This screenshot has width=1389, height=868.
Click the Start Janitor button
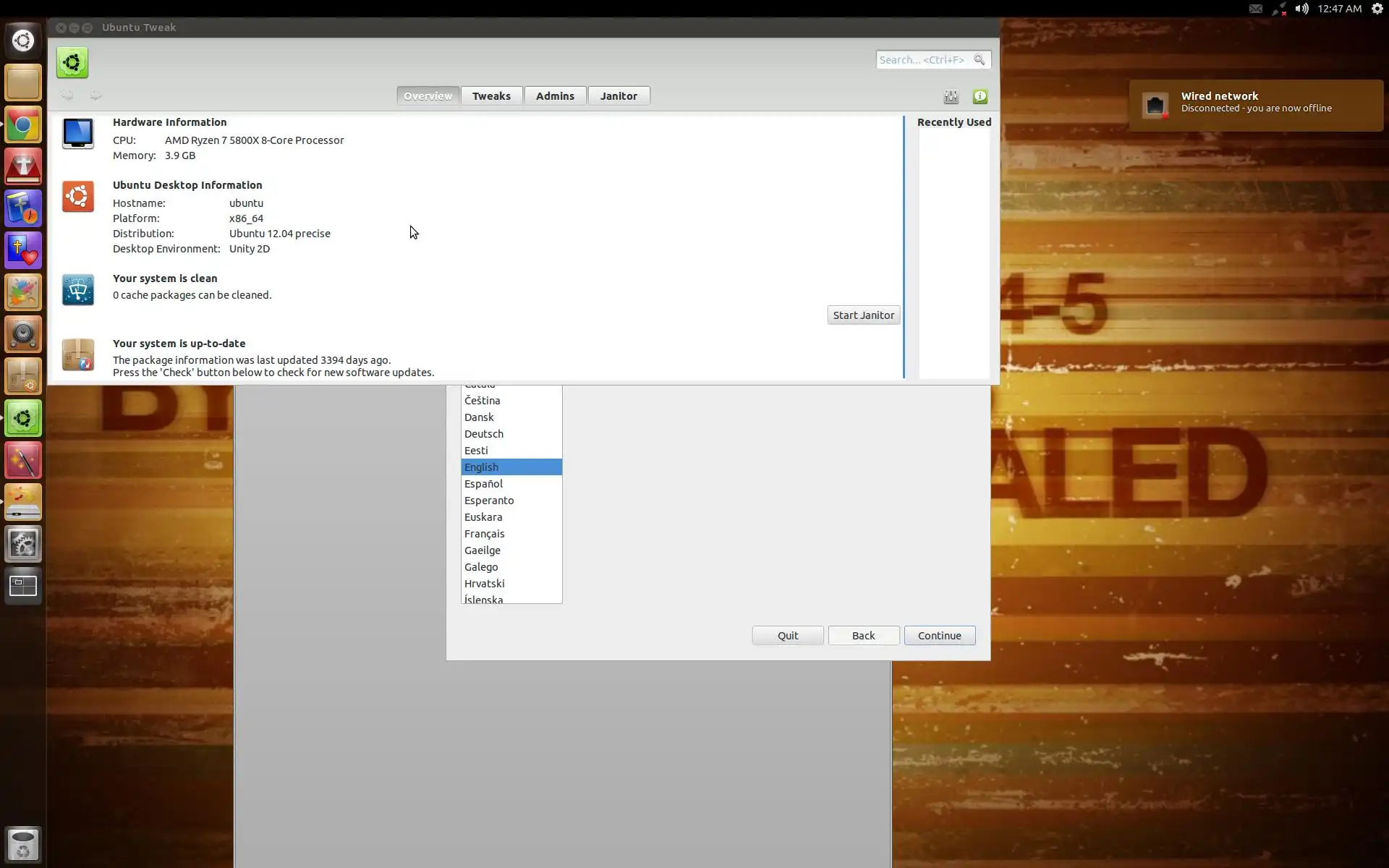[863, 315]
